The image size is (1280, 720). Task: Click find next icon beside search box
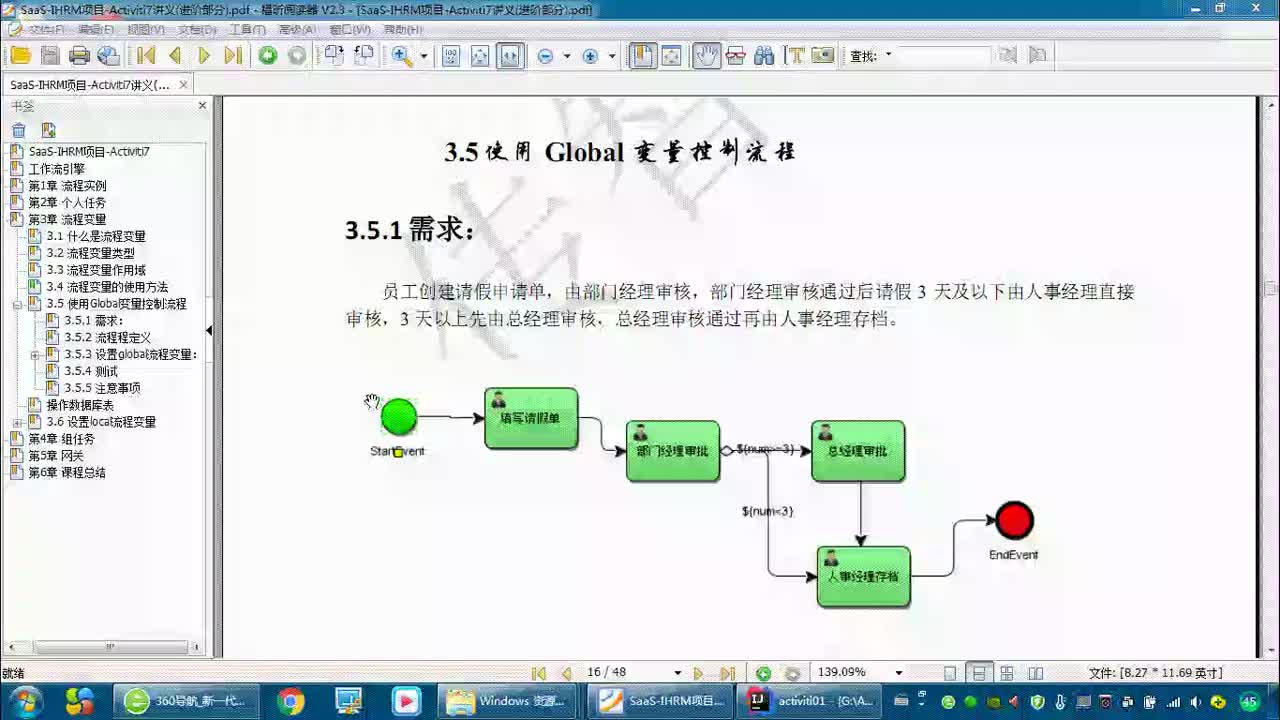pos(1038,56)
